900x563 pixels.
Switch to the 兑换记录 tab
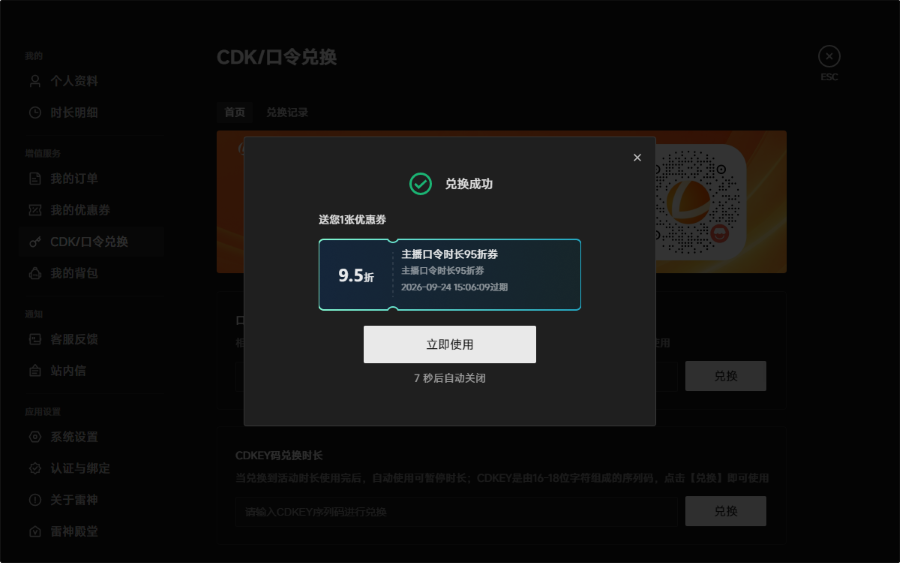click(x=287, y=112)
